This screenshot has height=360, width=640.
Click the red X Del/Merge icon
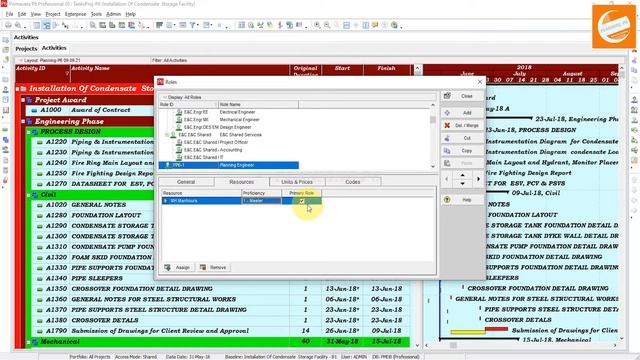447,125
